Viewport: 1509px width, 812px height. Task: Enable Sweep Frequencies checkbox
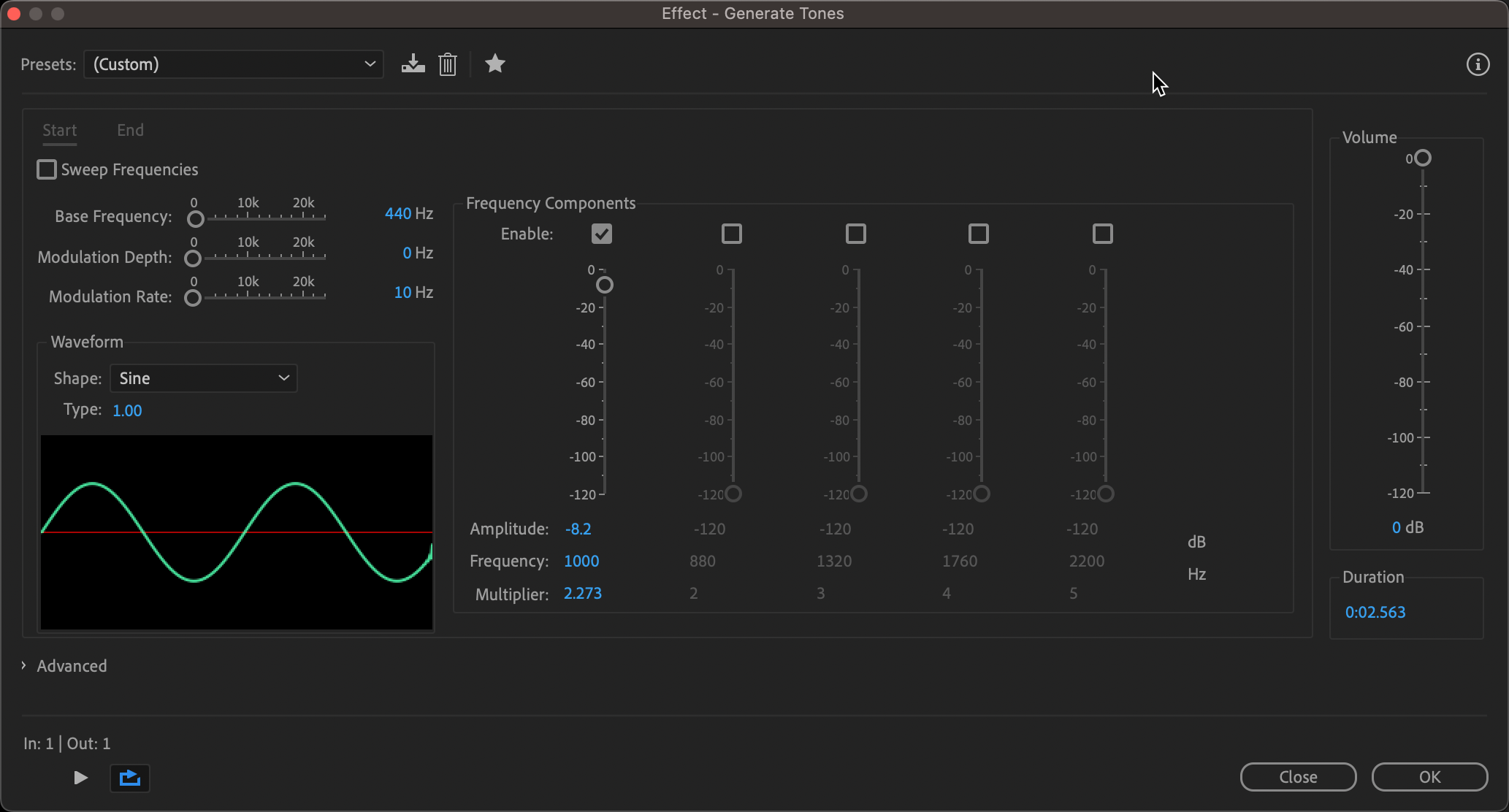click(x=47, y=169)
